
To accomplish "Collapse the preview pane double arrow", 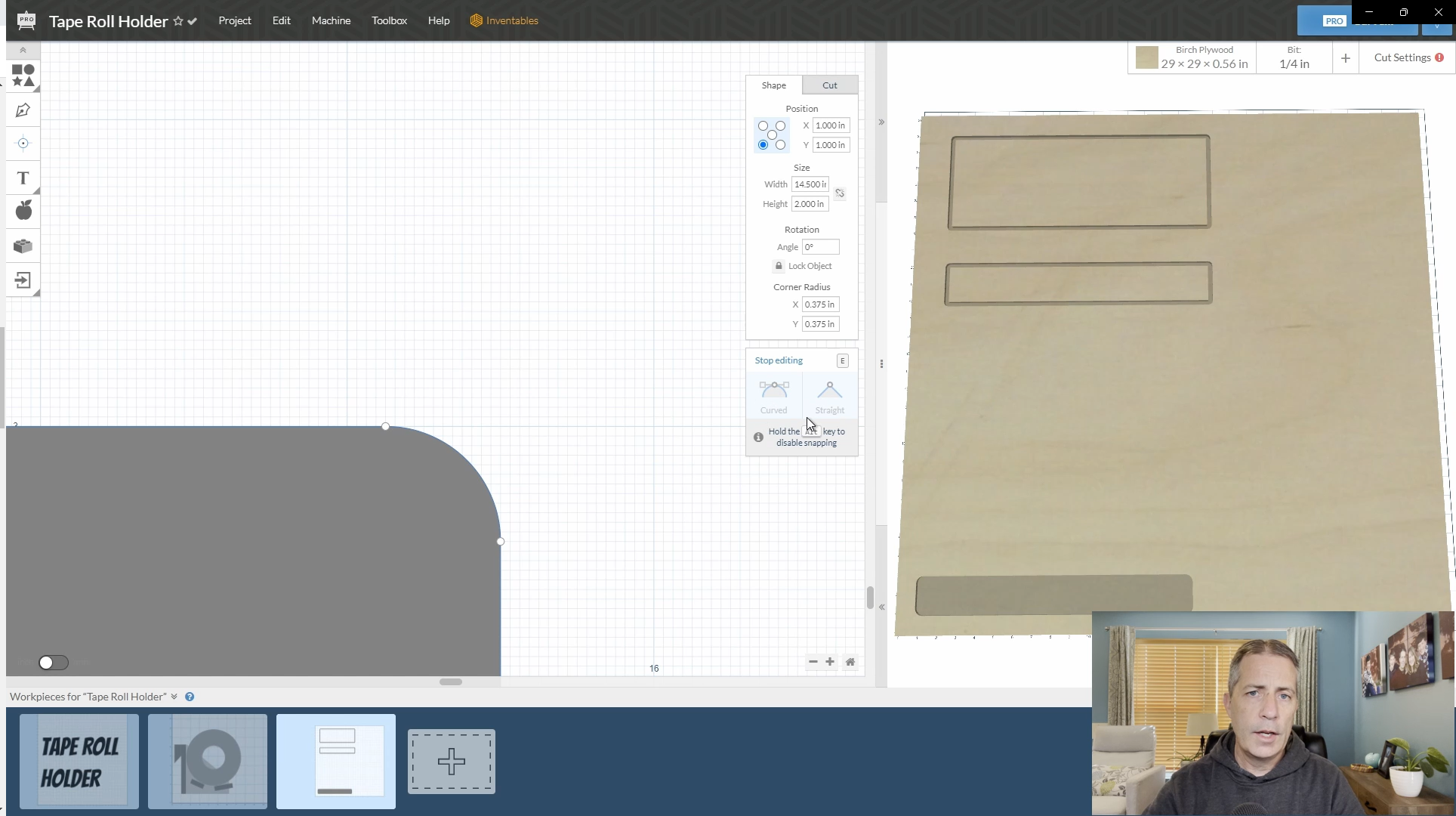I will (881, 122).
